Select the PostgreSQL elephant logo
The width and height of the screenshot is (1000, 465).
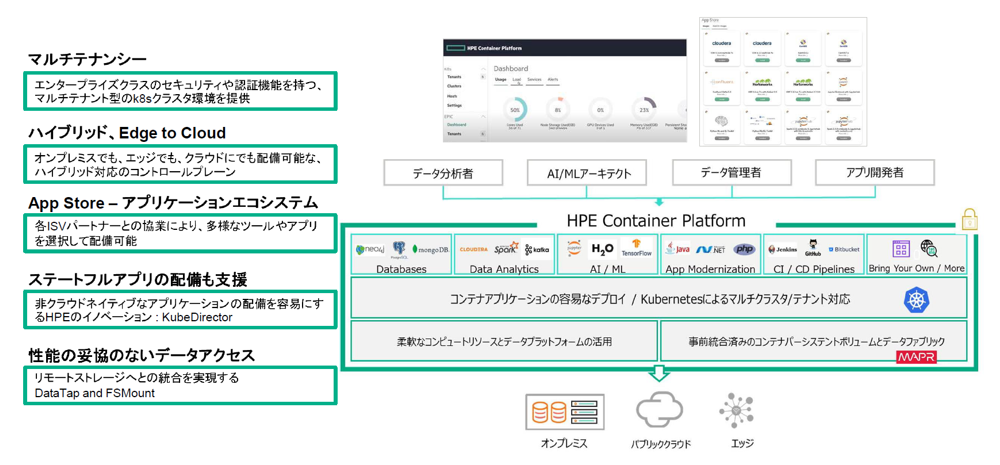pyautogui.click(x=399, y=250)
